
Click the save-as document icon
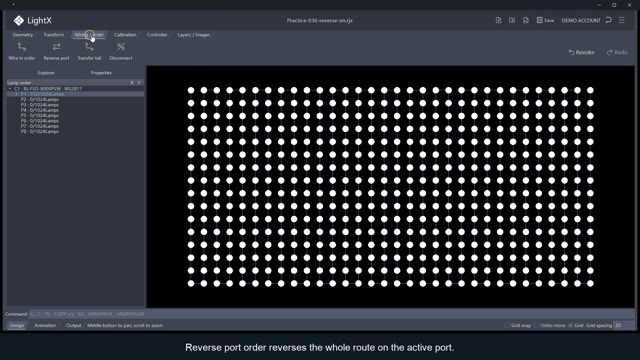coord(526,20)
